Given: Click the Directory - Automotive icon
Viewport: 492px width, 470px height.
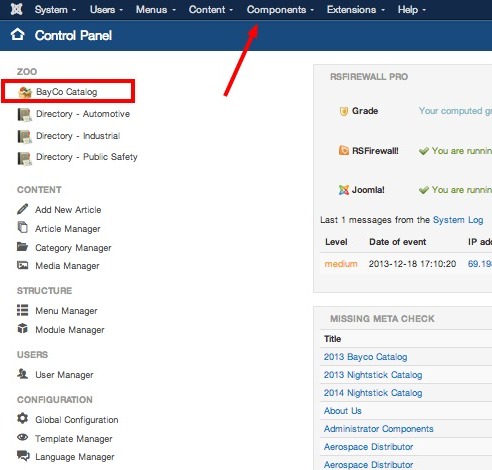Looking at the screenshot, I should [25, 114].
